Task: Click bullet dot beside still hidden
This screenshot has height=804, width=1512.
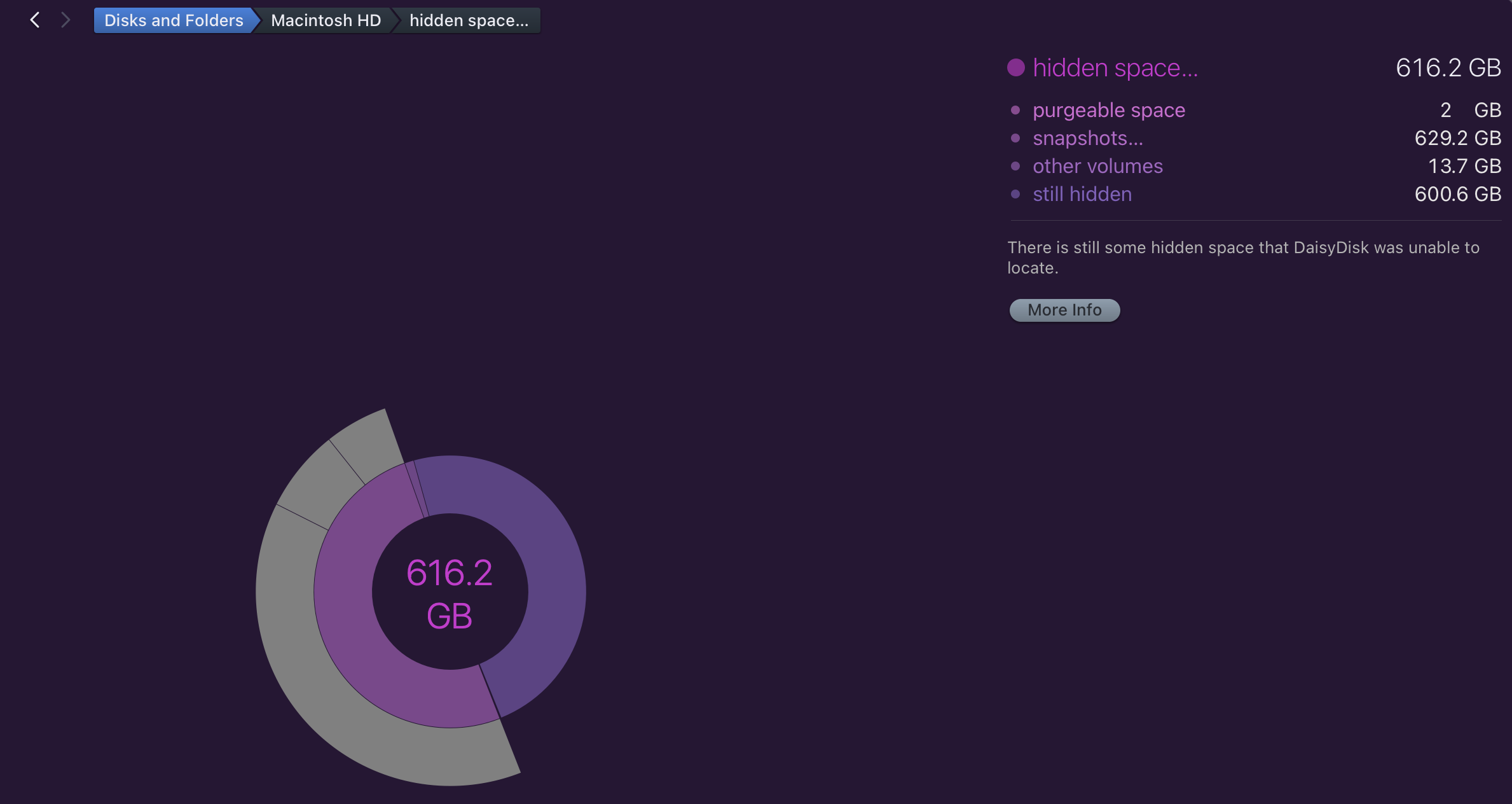Action: click(1015, 194)
